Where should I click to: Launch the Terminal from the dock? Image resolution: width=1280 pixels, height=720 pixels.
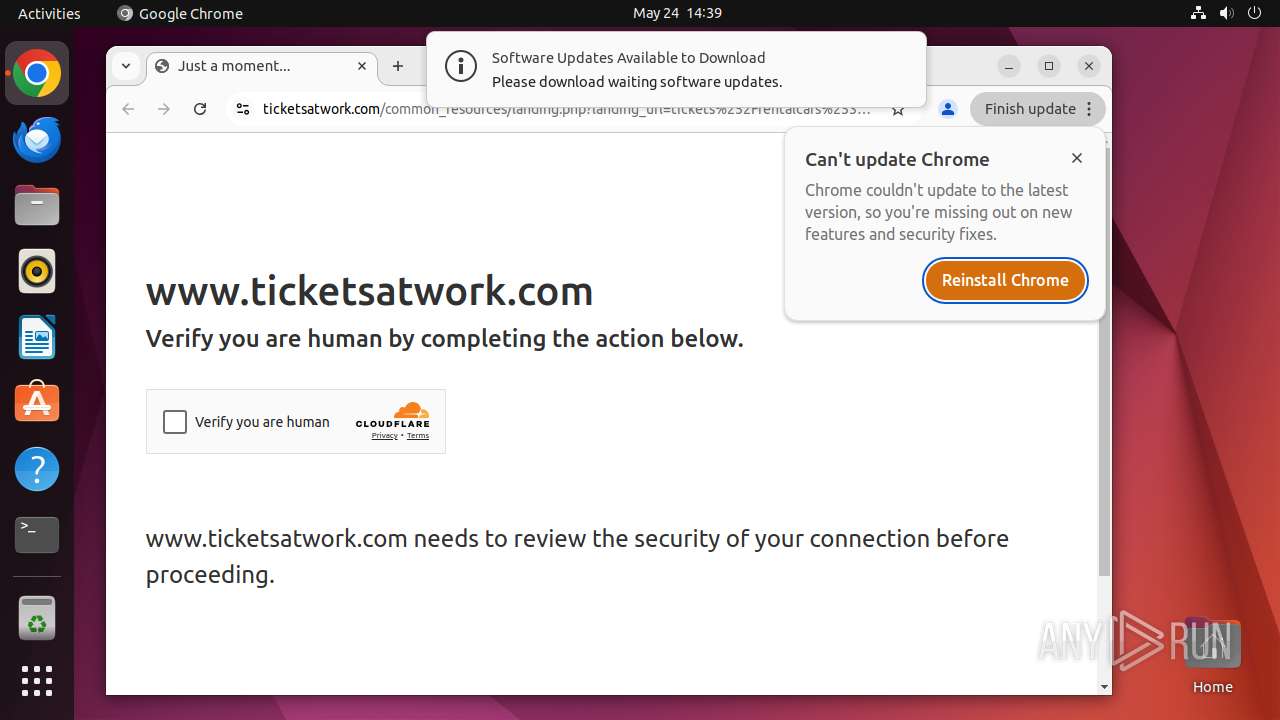click(x=37, y=535)
